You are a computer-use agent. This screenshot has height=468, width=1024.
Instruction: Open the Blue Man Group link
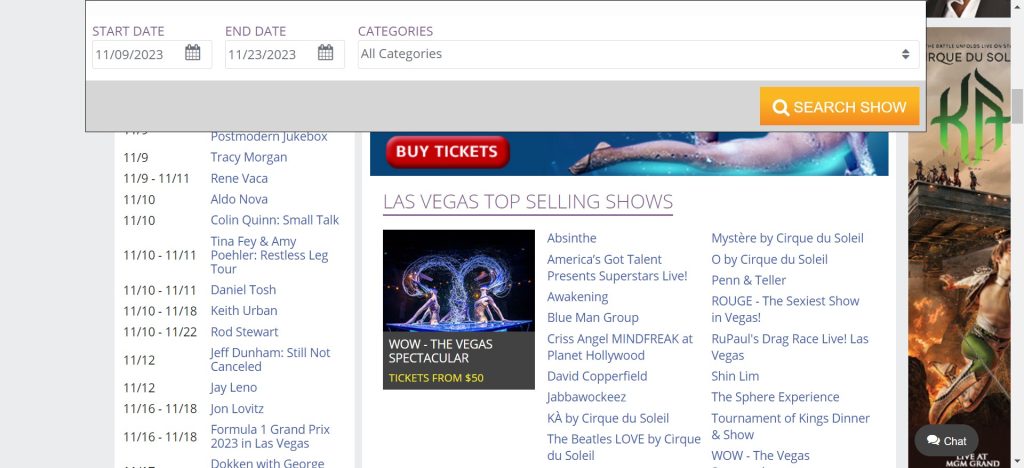coord(592,318)
